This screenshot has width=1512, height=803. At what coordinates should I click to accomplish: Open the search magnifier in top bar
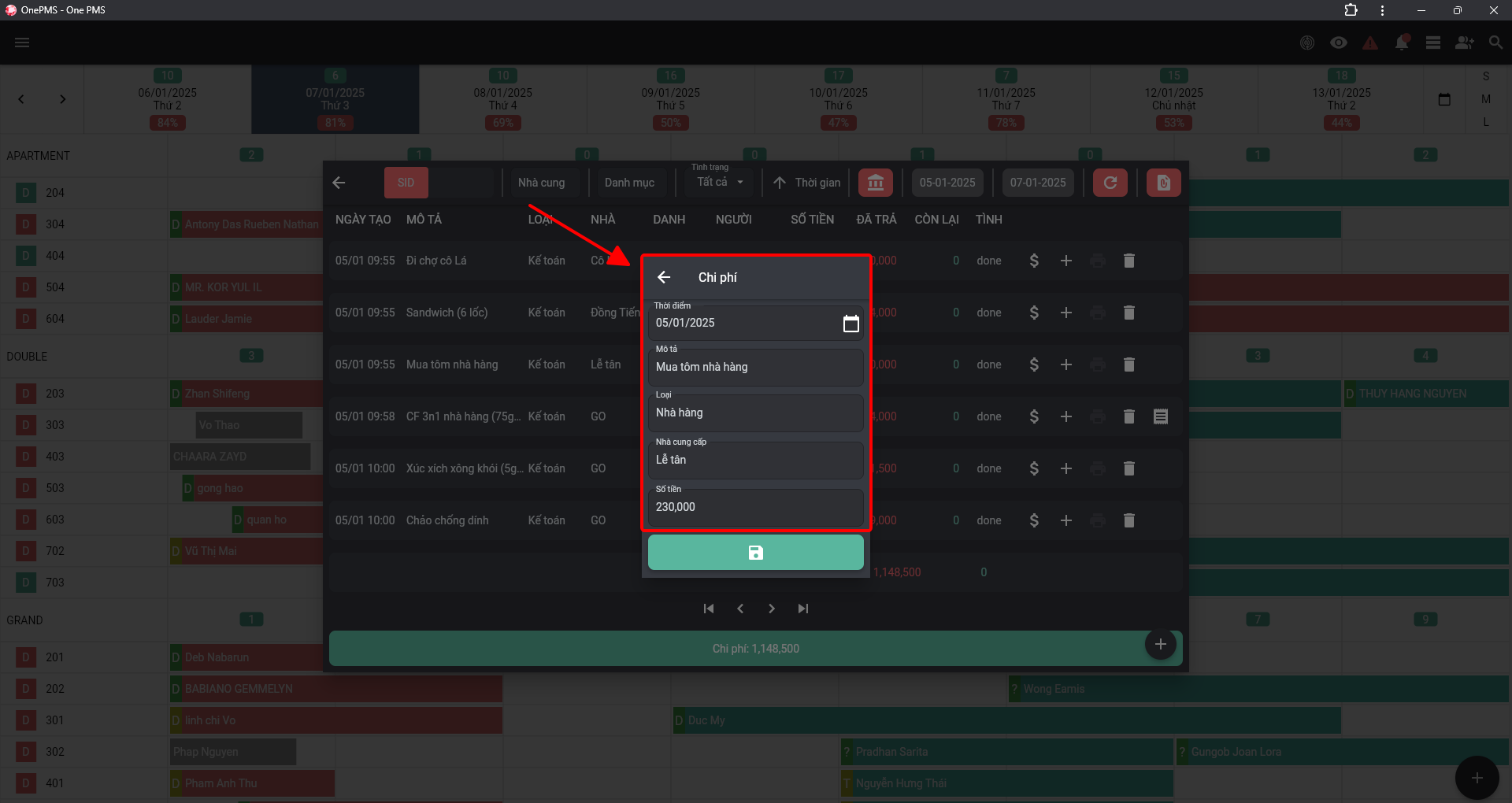1496,43
